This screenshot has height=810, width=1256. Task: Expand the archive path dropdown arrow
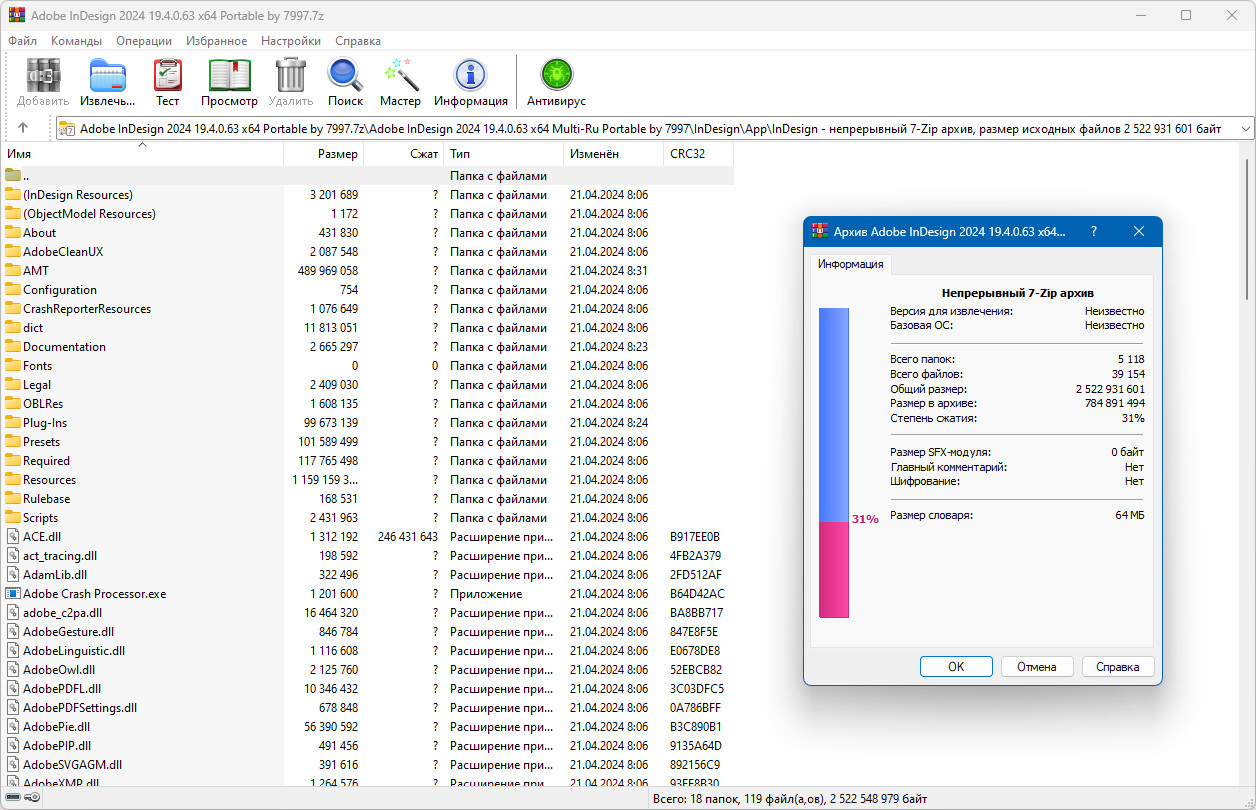[1245, 129]
